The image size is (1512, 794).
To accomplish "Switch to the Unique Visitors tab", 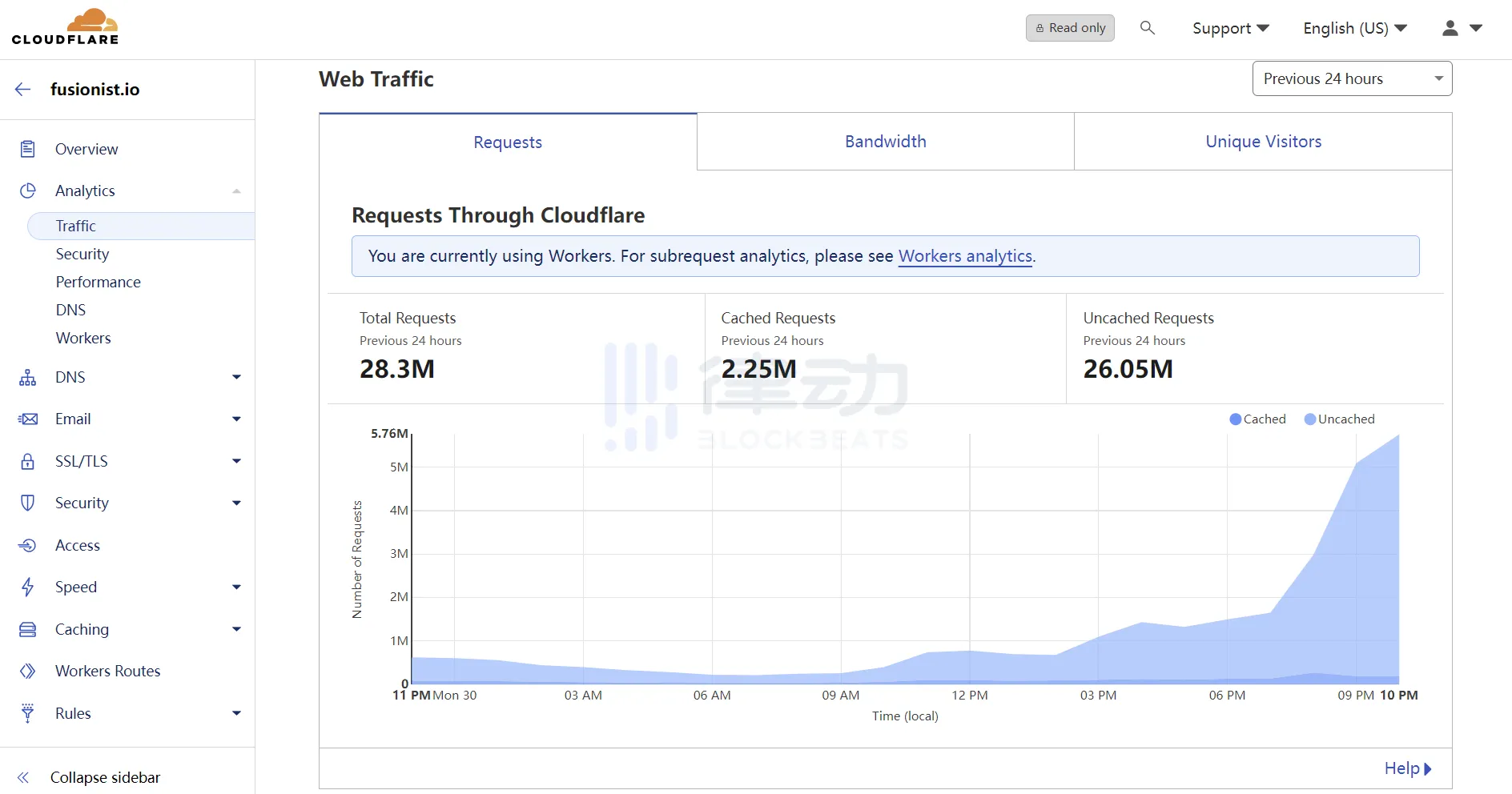I will 1263,142.
